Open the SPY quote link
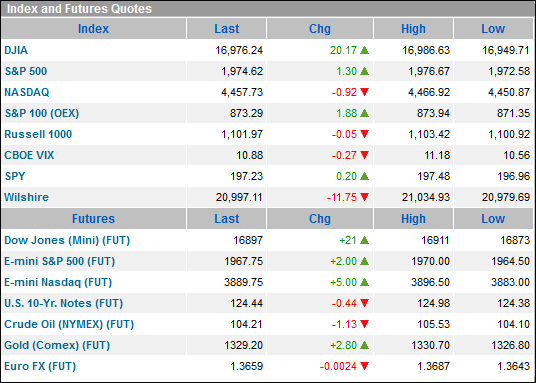Screen dimensions: 536x383 [x=15, y=176]
